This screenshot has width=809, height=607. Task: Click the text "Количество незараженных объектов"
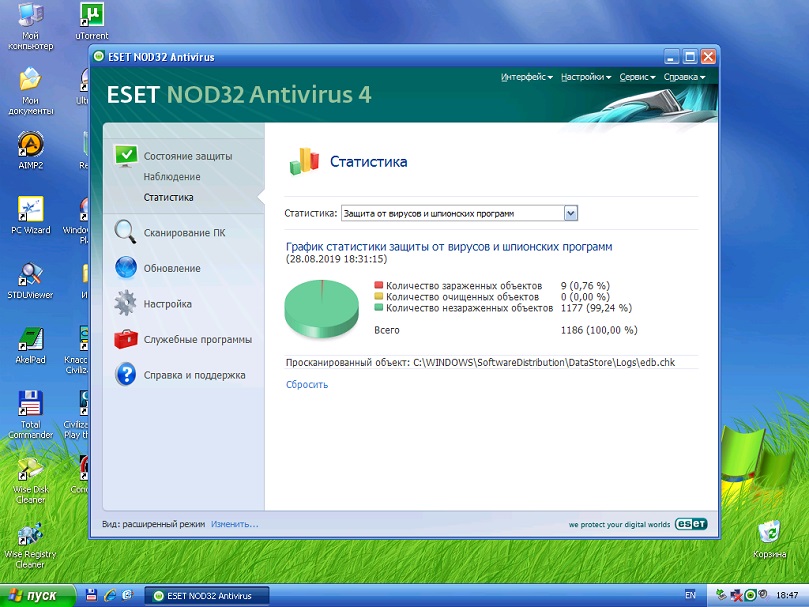click(x=470, y=308)
